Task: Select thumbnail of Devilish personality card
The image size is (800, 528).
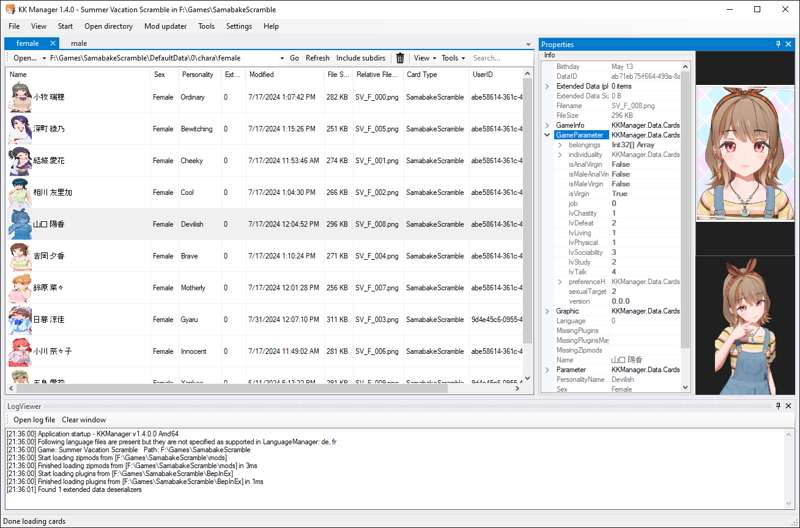Action: [x=20, y=224]
